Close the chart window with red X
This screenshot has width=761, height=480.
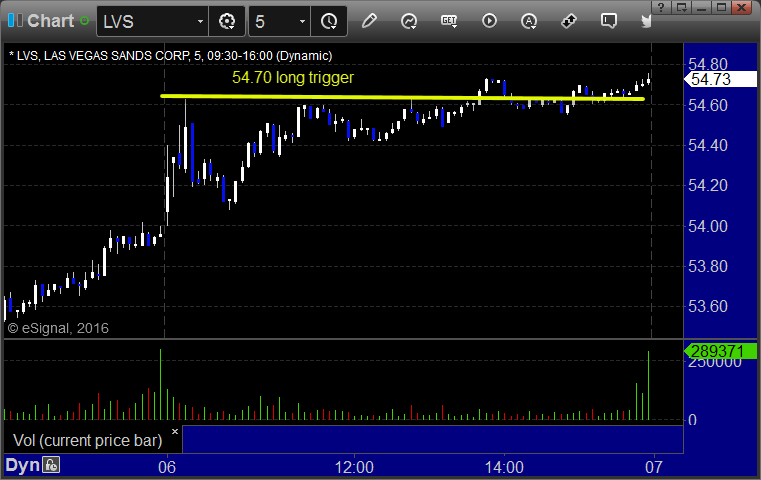click(x=742, y=7)
